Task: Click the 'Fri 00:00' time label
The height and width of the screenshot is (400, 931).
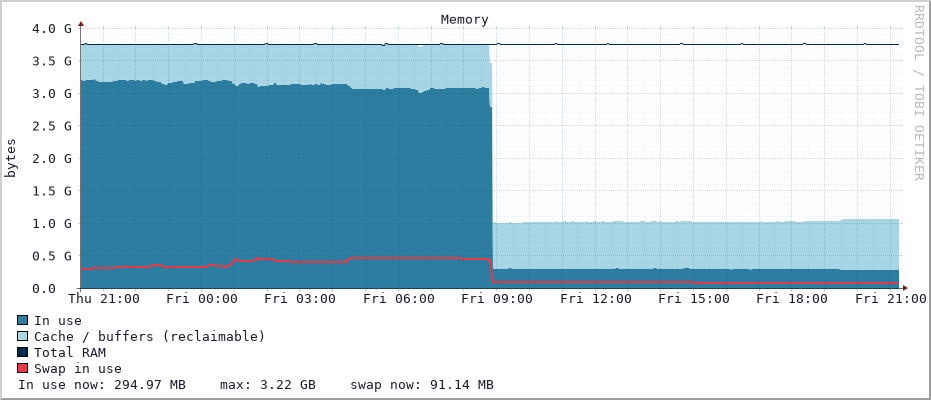Action: pos(202,299)
